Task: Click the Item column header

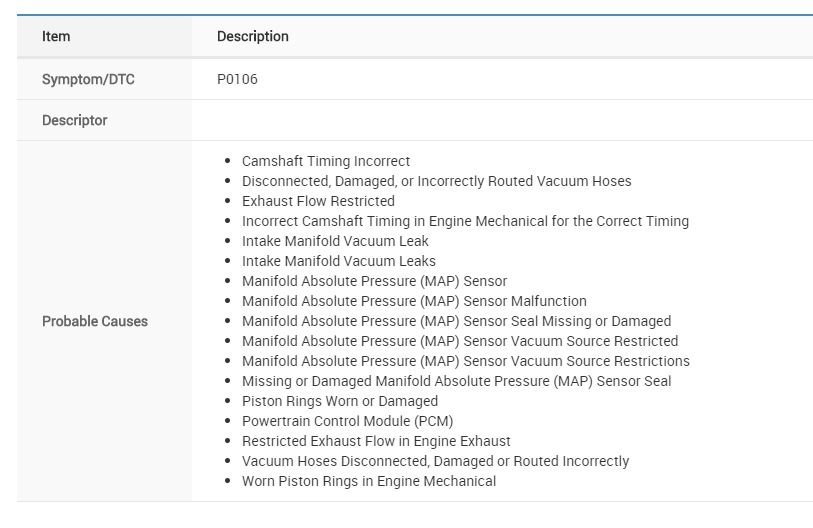Action: (56, 36)
